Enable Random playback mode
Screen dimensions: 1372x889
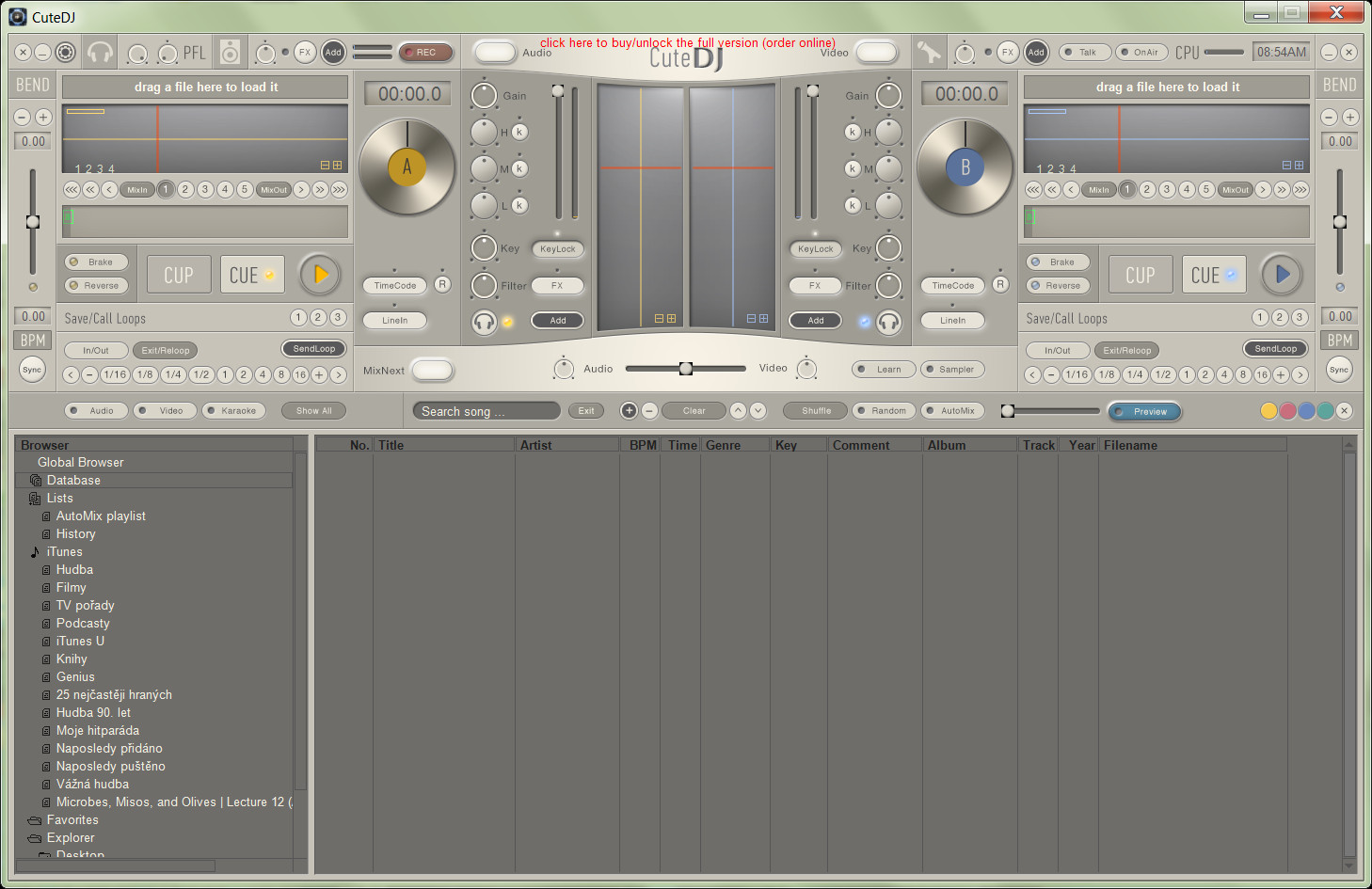click(x=885, y=410)
